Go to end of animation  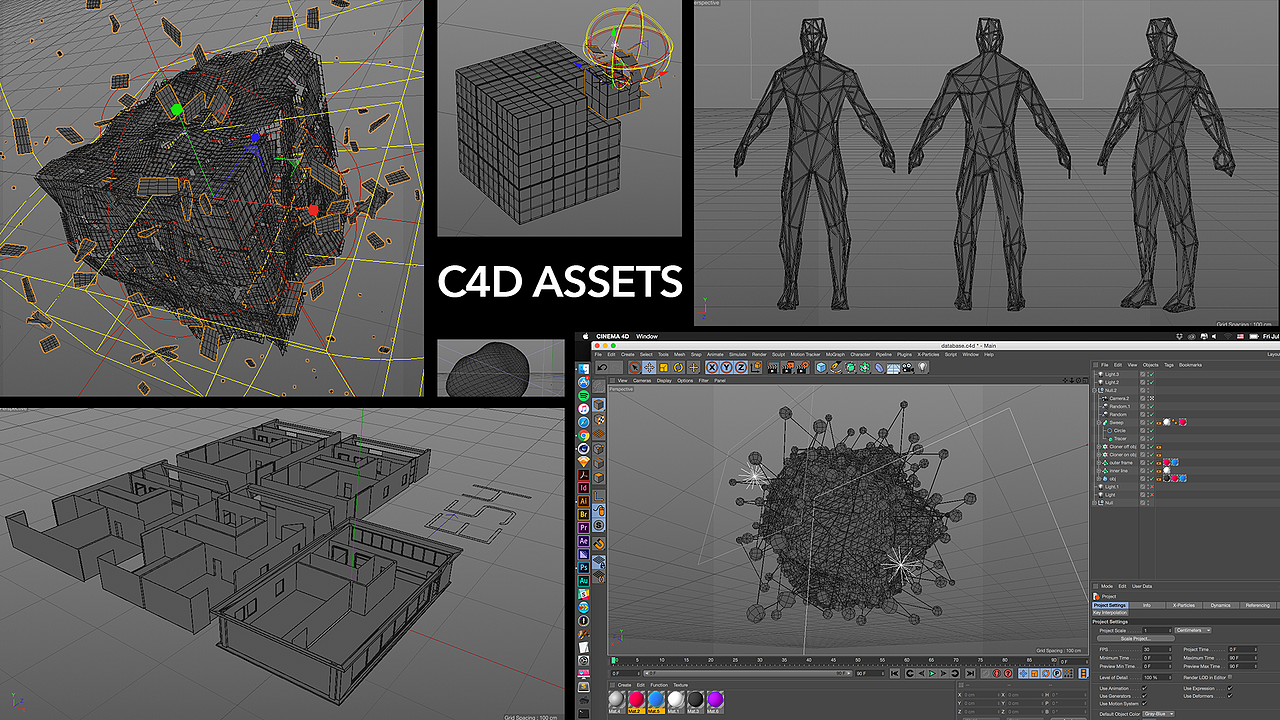pos(970,674)
